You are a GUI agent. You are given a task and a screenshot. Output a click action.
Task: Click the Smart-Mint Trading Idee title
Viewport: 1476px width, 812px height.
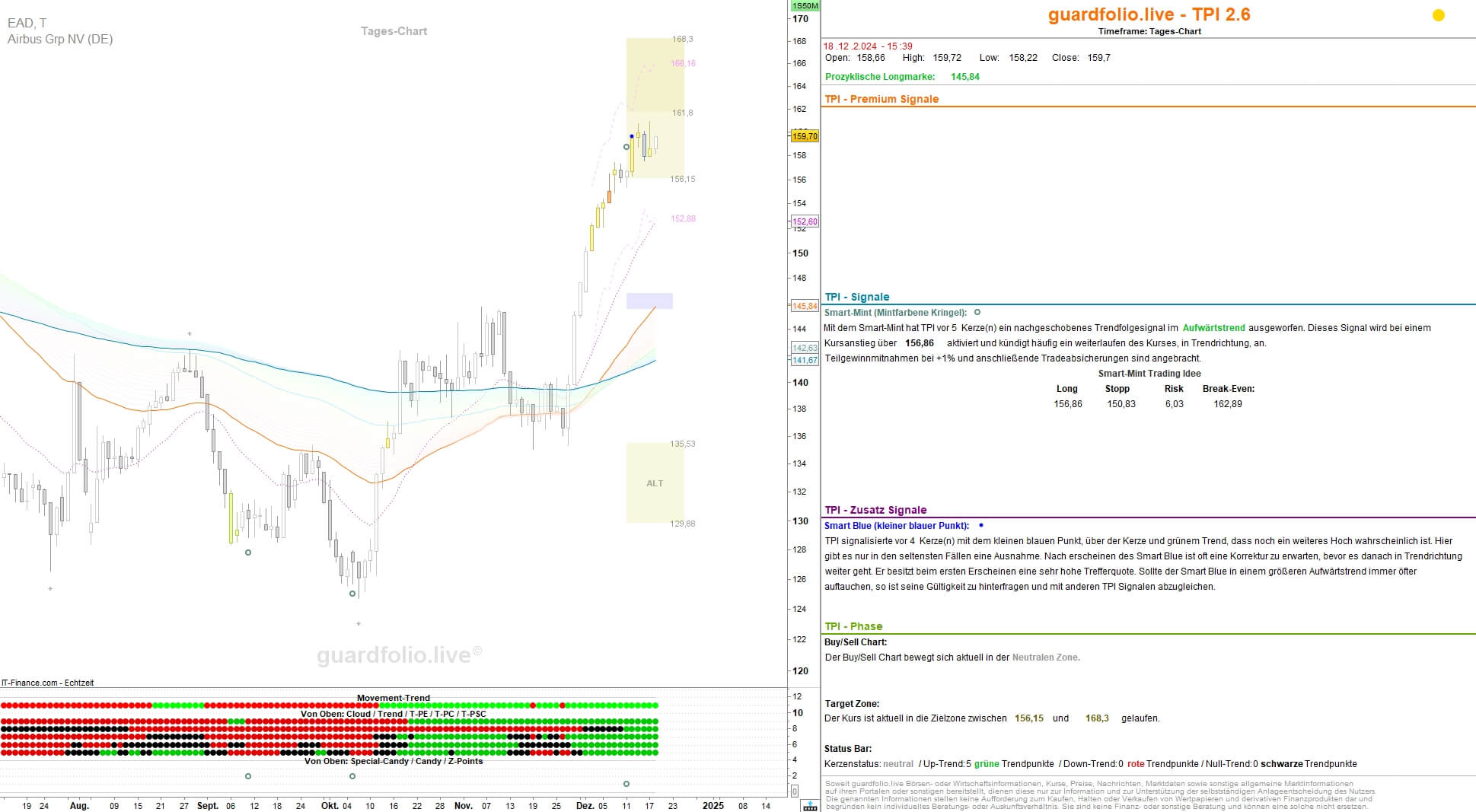pos(1149,374)
